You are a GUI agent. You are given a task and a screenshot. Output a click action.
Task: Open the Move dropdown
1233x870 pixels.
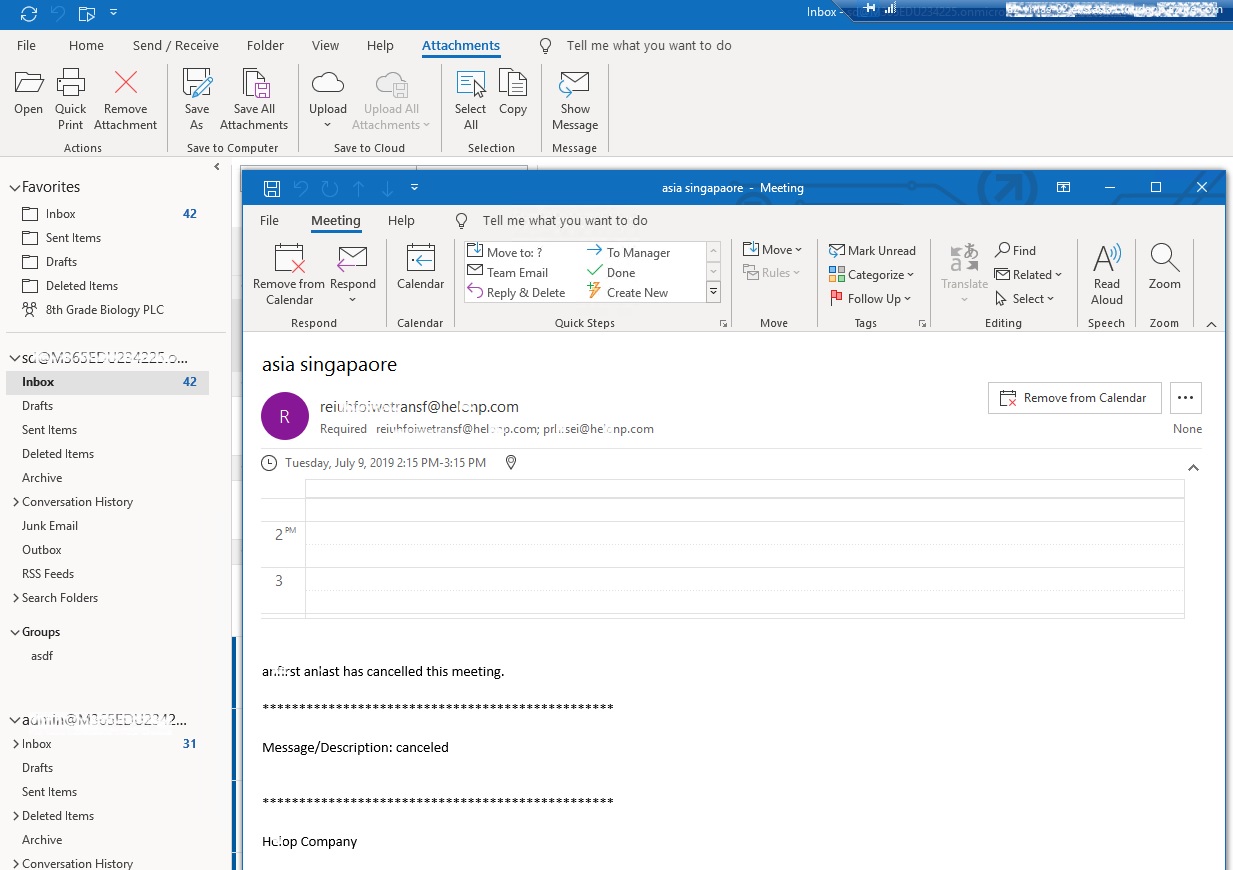[x=772, y=249]
